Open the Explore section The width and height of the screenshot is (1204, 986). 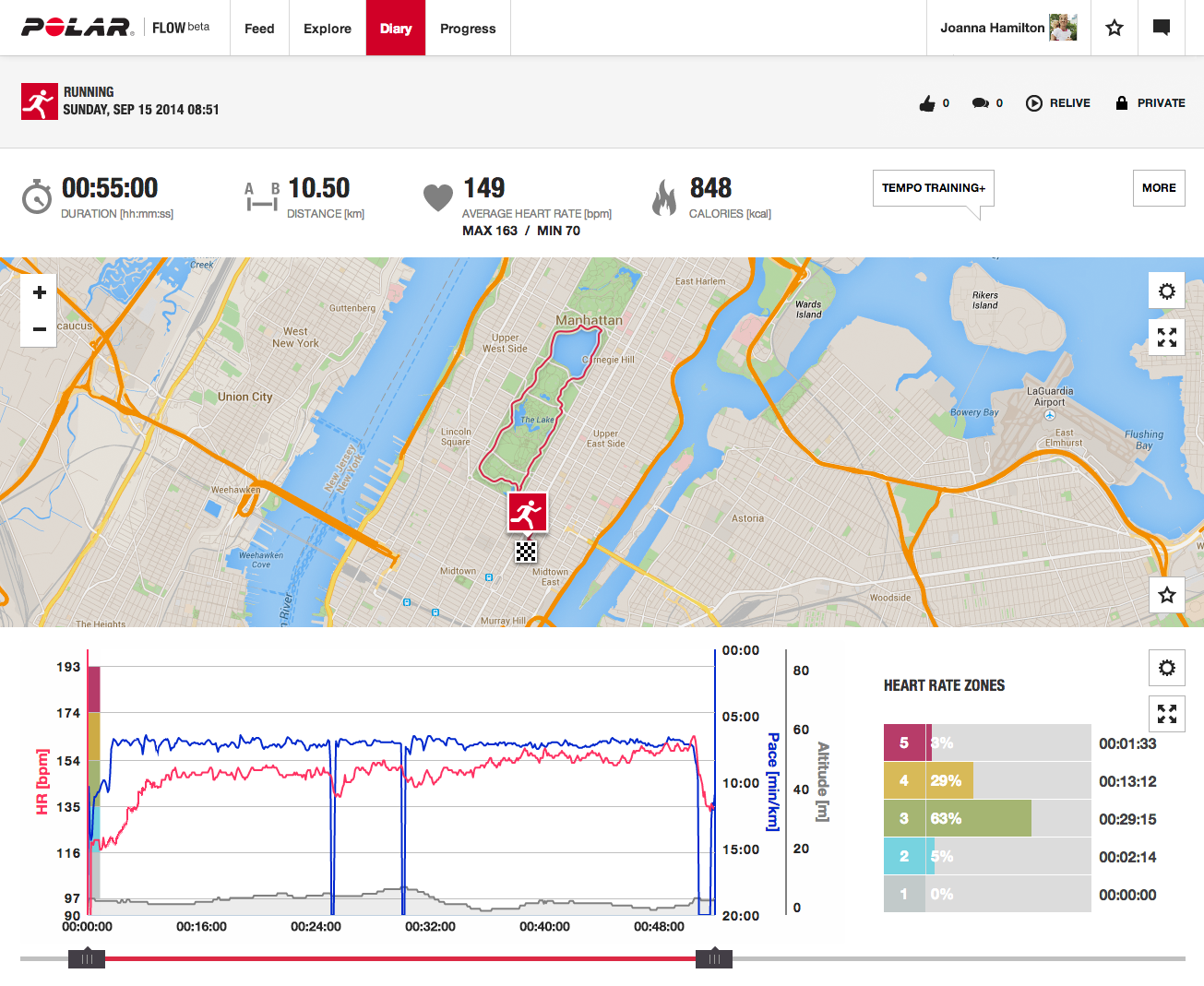tap(327, 28)
